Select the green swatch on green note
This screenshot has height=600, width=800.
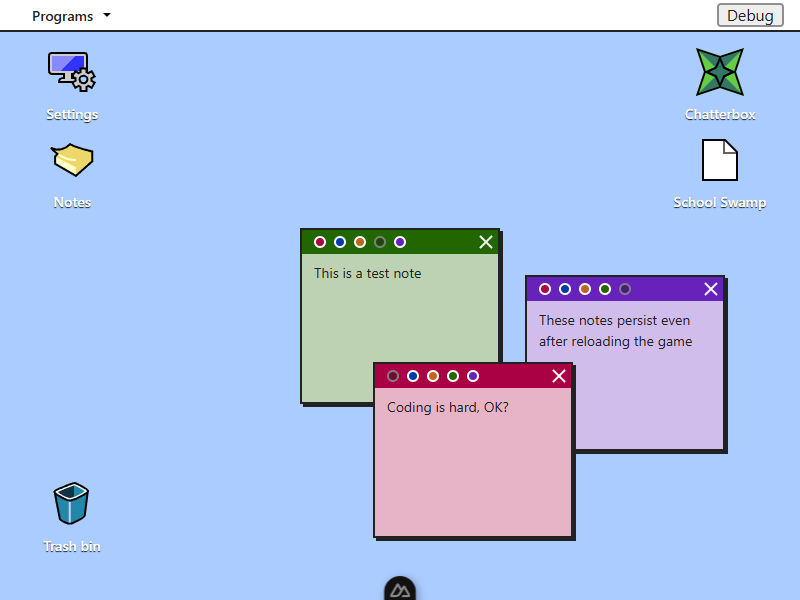(x=380, y=242)
